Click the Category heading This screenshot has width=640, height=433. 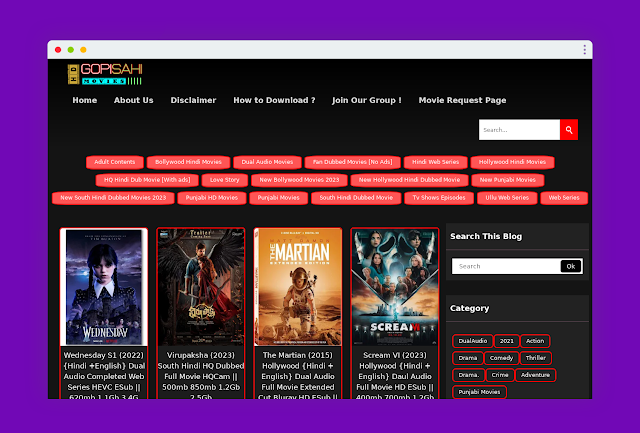469,308
